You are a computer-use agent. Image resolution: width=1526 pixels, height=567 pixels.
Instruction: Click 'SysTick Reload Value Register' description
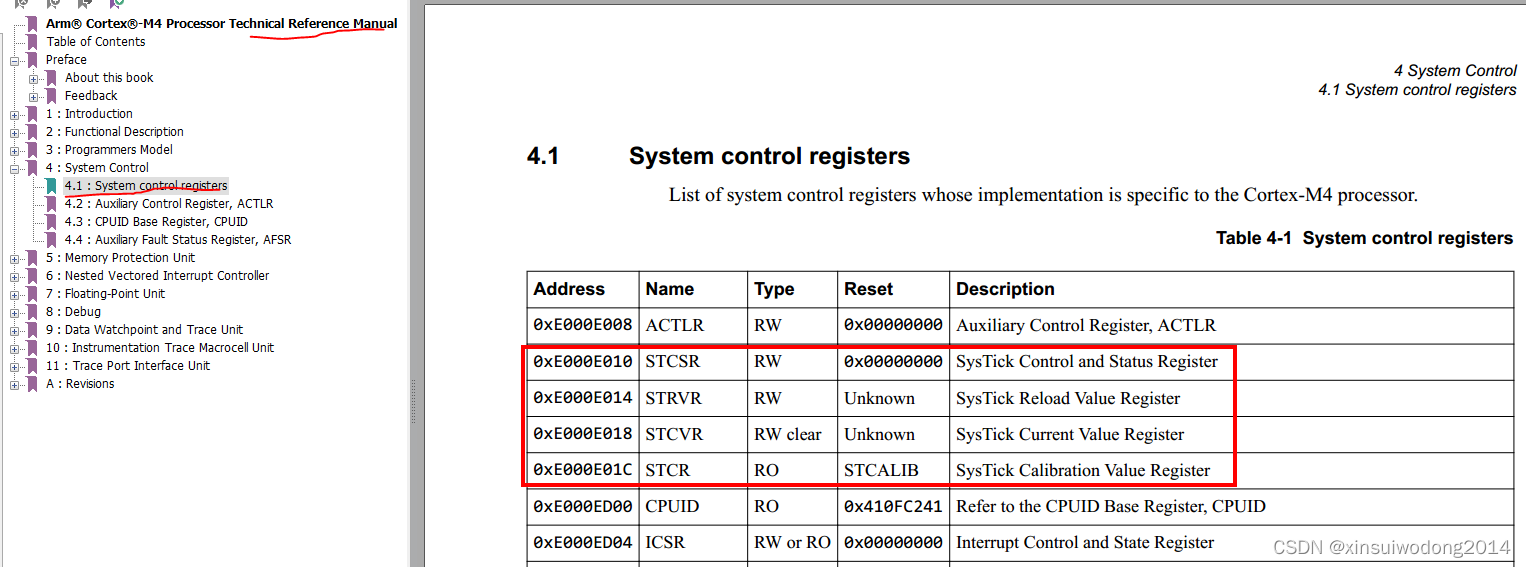[x=1068, y=398]
